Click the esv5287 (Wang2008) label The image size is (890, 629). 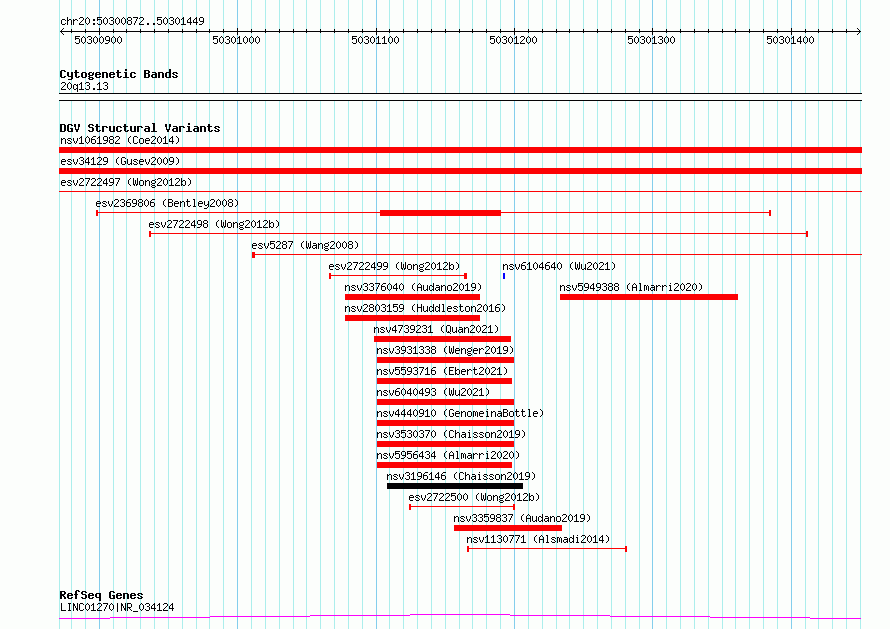[305, 245]
